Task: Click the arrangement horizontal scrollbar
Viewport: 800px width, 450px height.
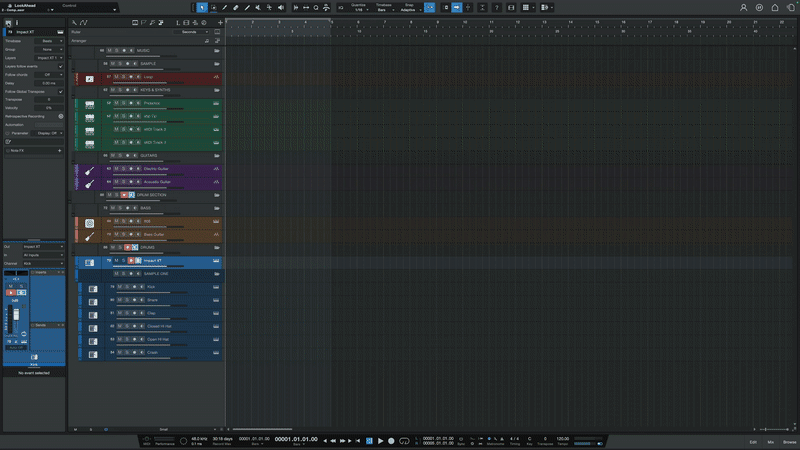Action: 262,429
